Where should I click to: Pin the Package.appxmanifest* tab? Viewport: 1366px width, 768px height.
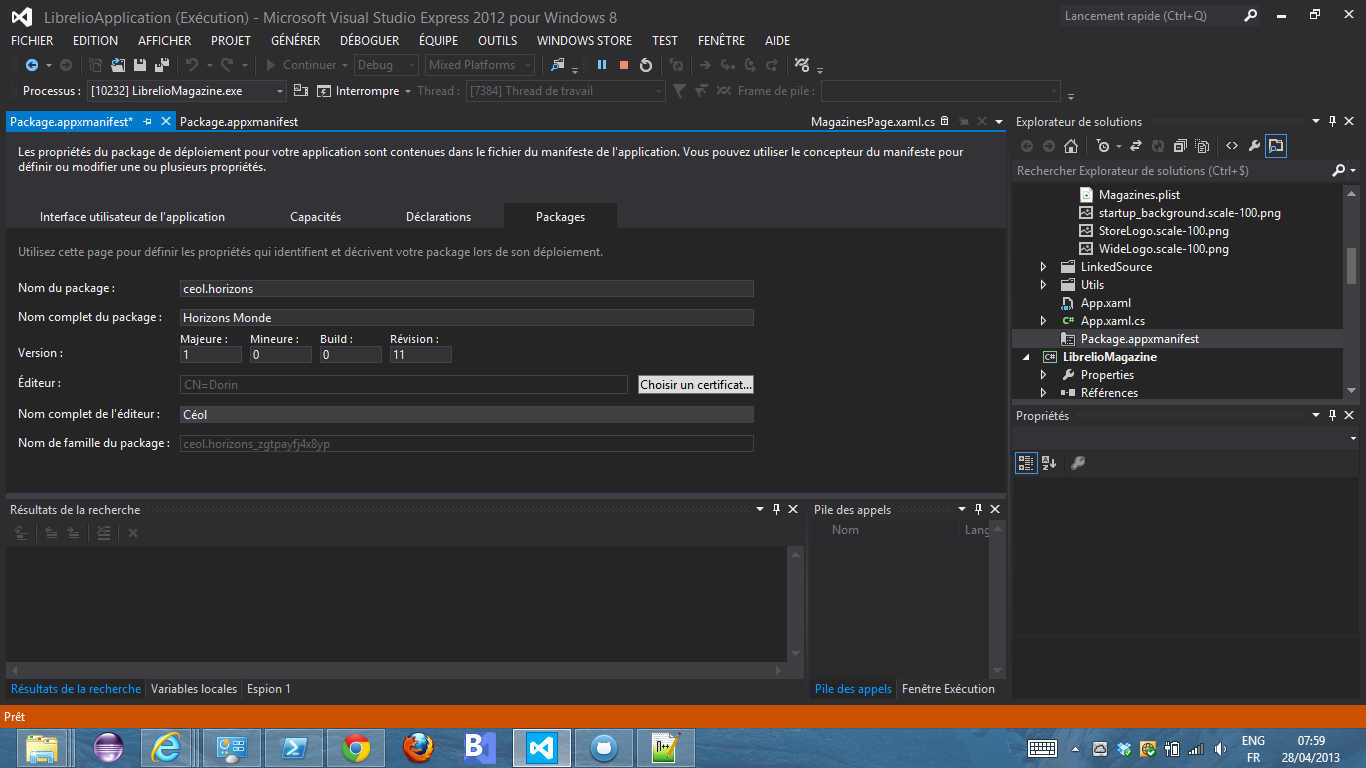147,121
